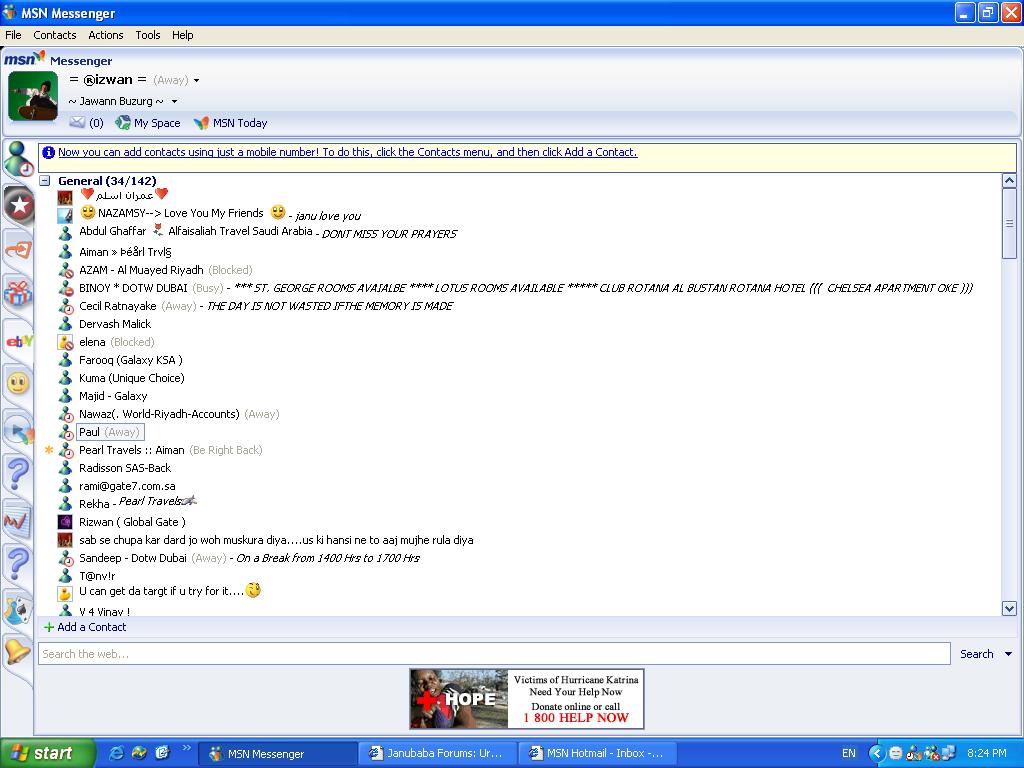
Task: Open the status dropdown arrow next to (Away)
Action: click(196, 80)
